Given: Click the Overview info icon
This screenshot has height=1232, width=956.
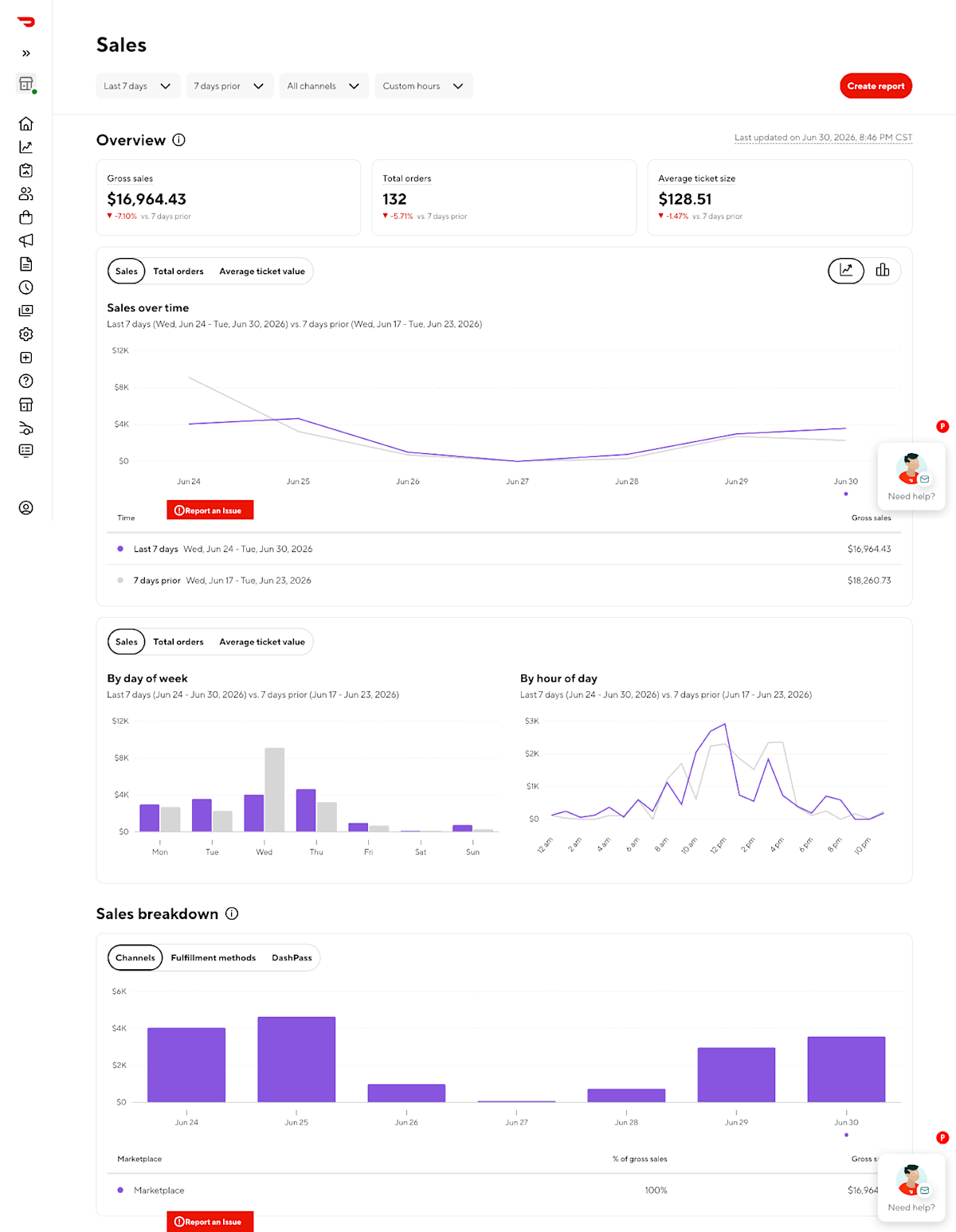Looking at the screenshot, I should [x=179, y=140].
